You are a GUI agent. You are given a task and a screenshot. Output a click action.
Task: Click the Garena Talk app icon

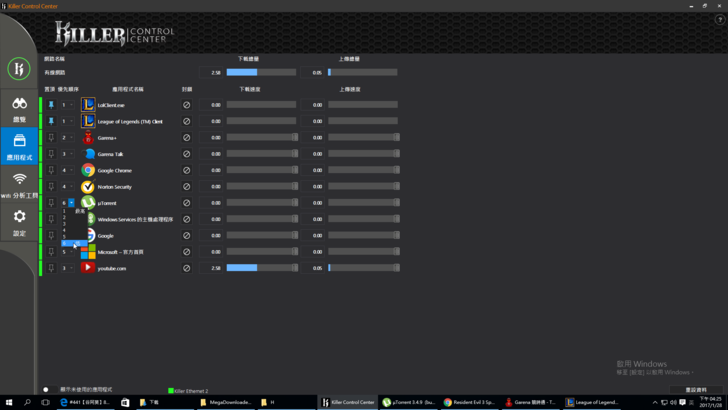[88, 154]
